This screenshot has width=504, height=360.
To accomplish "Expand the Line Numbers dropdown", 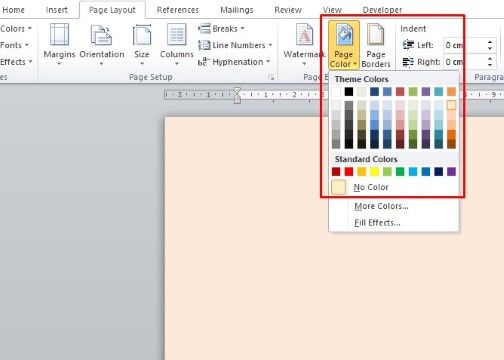I will point(235,45).
